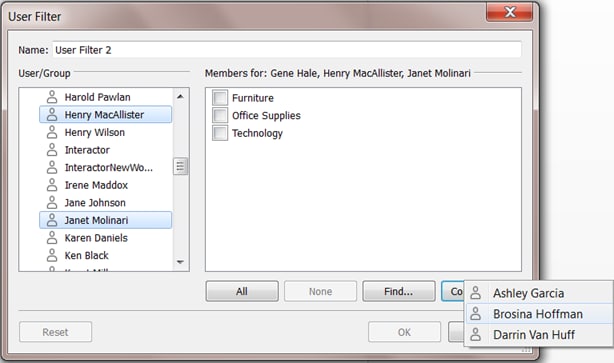Enable the Technology checkbox
This screenshot has height=363, width=614.
tap(220, 133)
